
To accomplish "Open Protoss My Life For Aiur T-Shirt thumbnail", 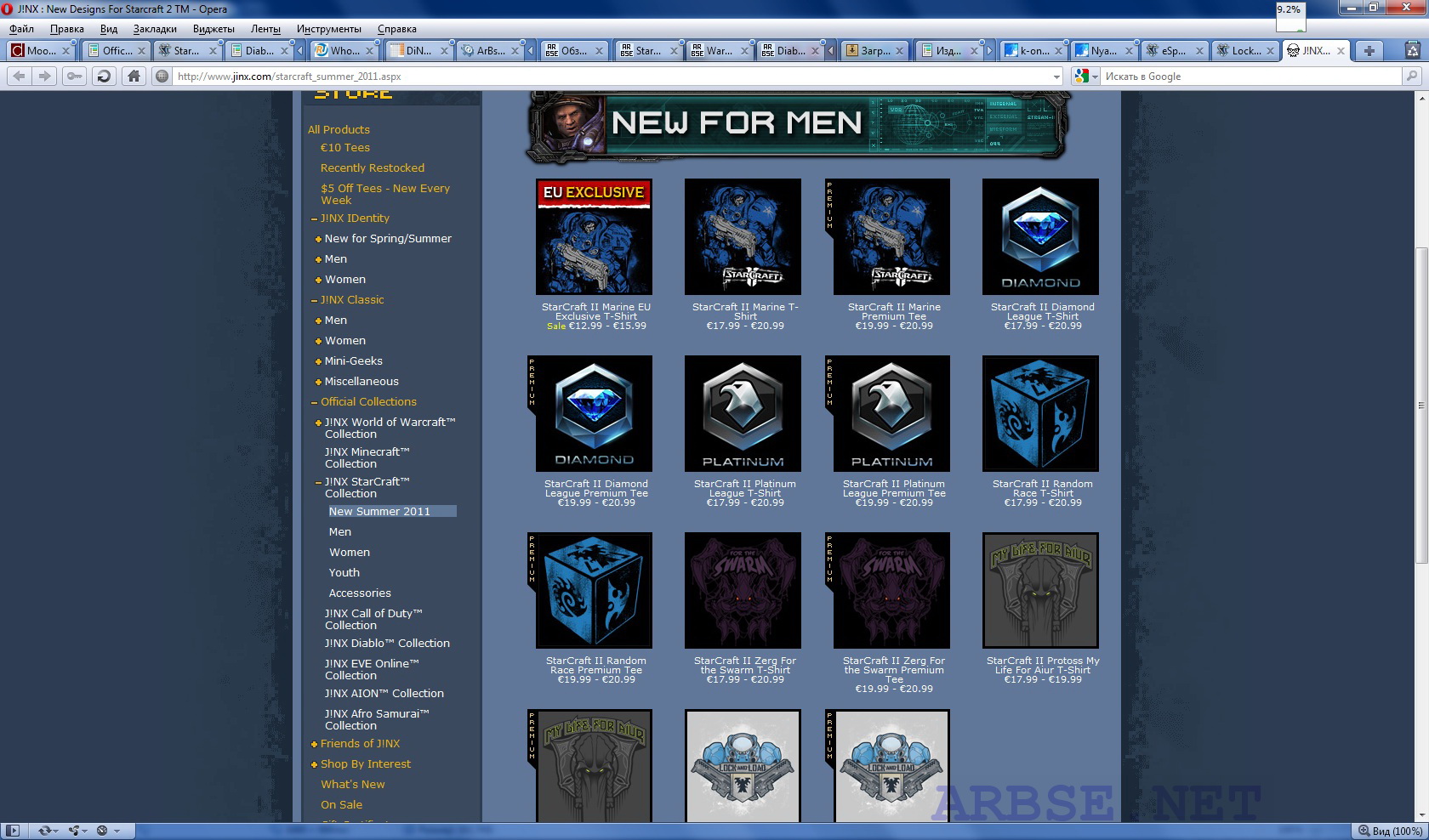I will coord(1040,590).
